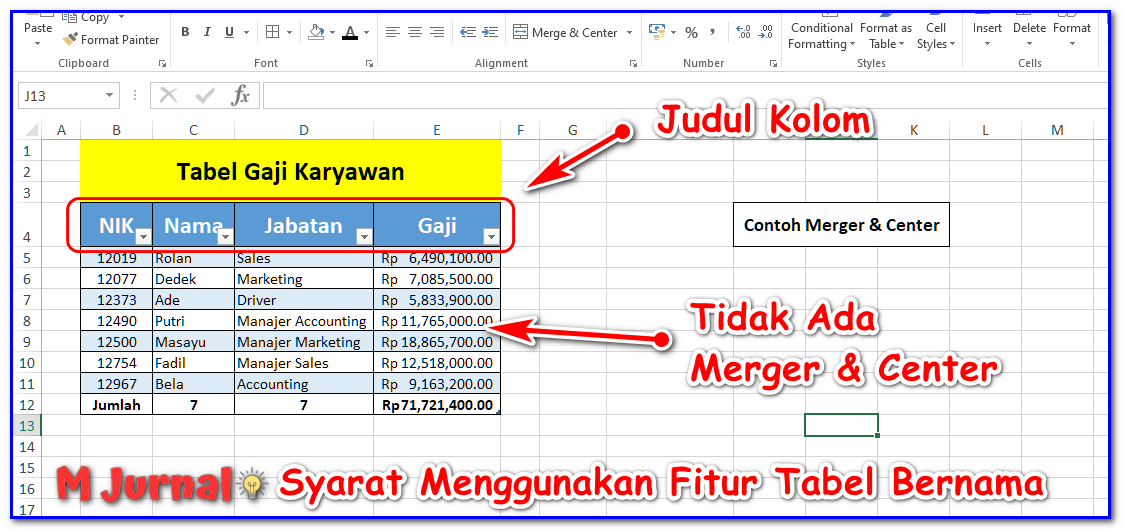
Task: Select the cell containing Manajer Accounting
Action: pos(304,321)
